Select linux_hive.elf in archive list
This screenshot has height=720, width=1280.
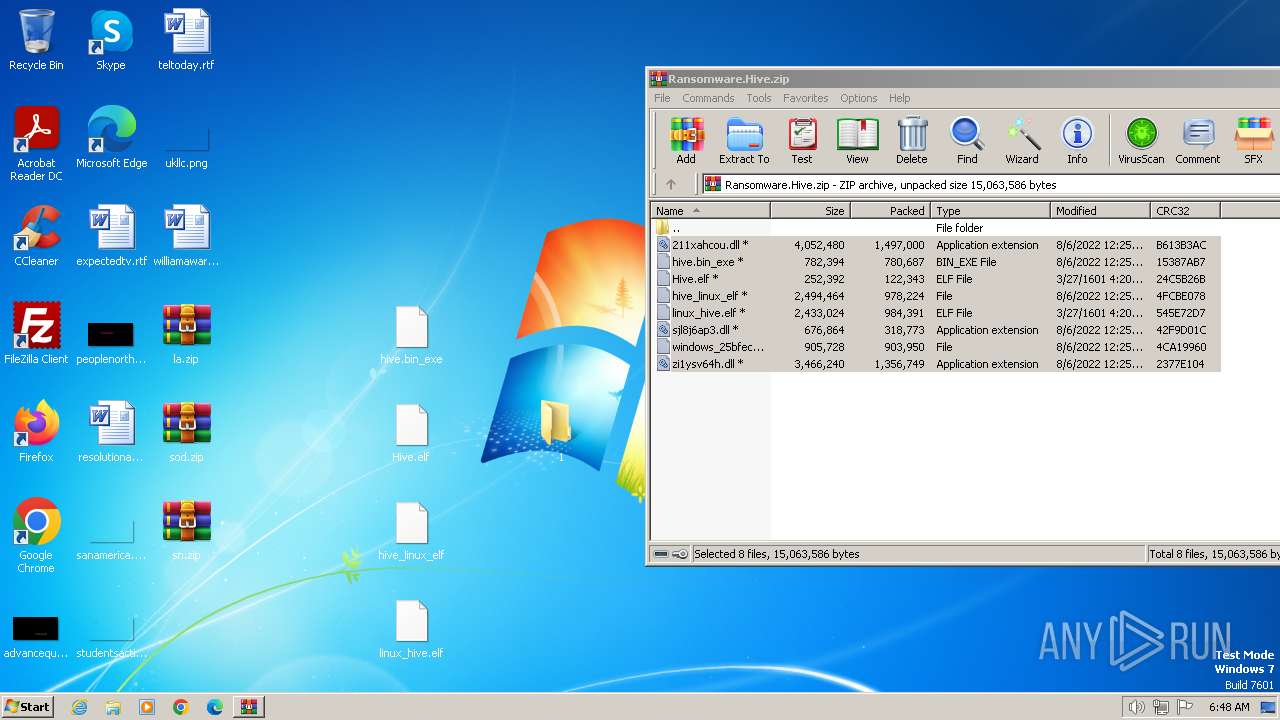point(937,313)
